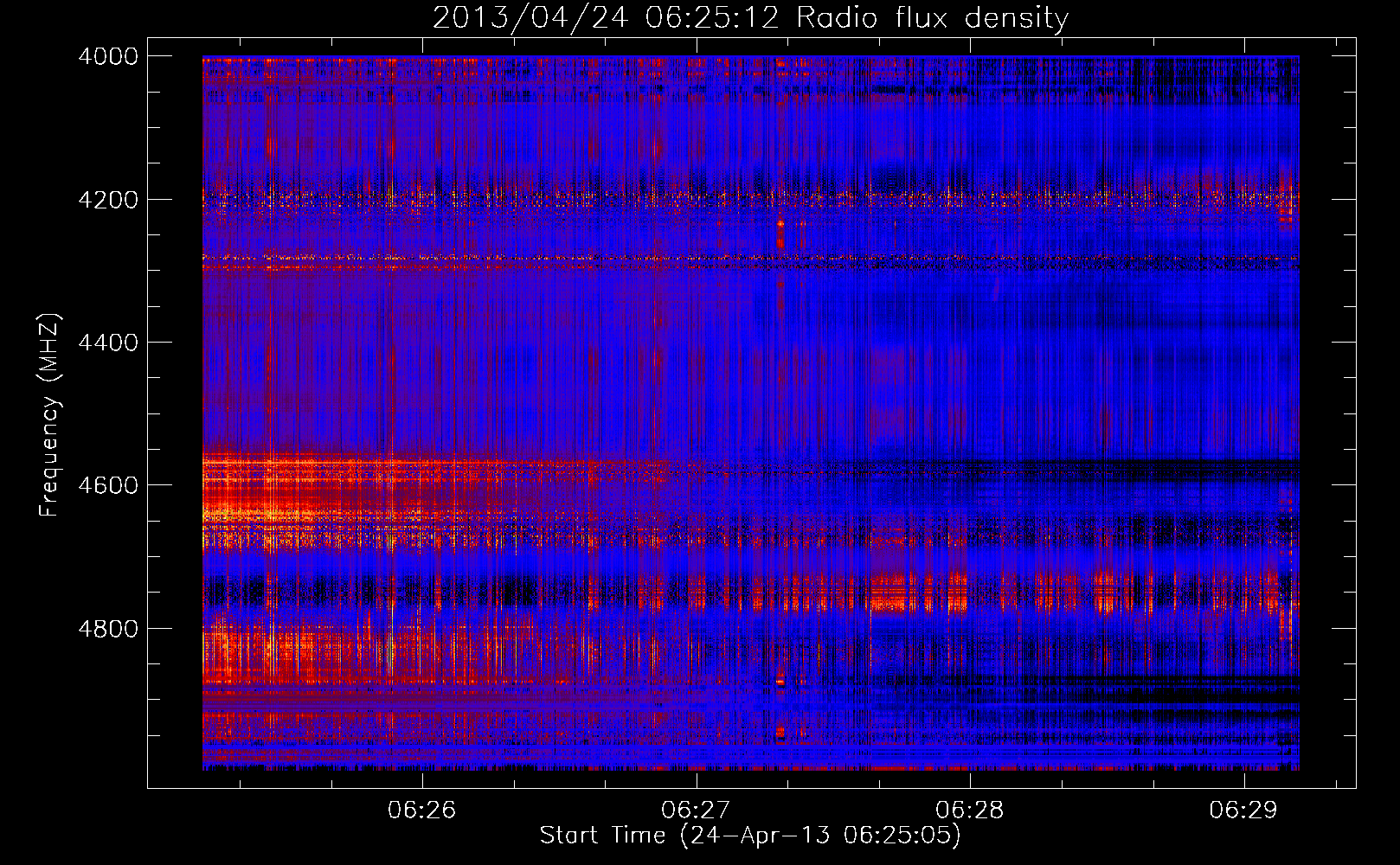This screenshot has height=865, width=1400.
Task: Click the "Start Time (24-Apr-13 06:25:05)" axis title
Action: pyautogui.click(x=750, y=836)
